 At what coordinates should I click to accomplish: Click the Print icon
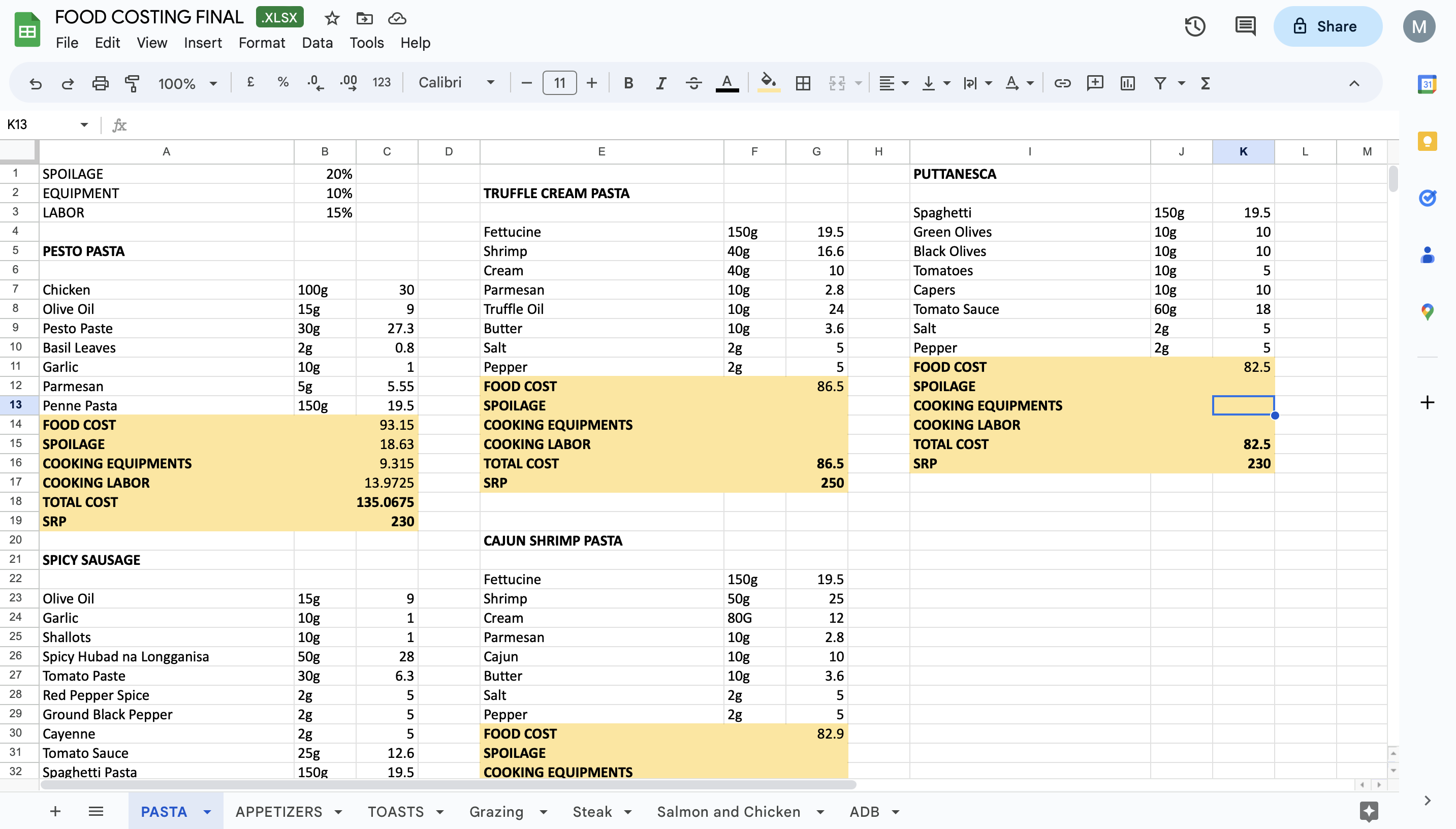[x=100, y=84]
